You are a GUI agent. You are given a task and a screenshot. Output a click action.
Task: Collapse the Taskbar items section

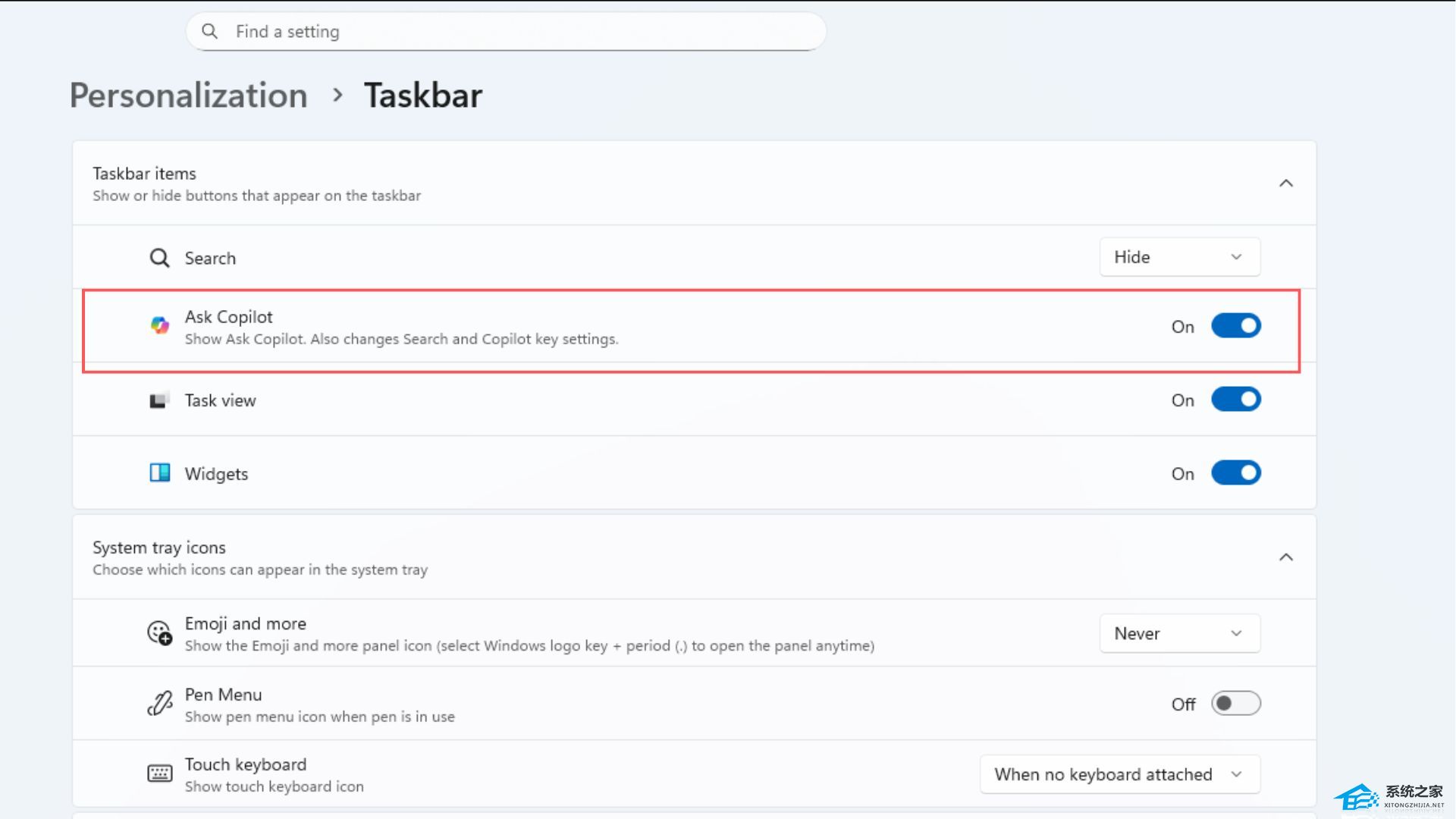point(1286,184)
